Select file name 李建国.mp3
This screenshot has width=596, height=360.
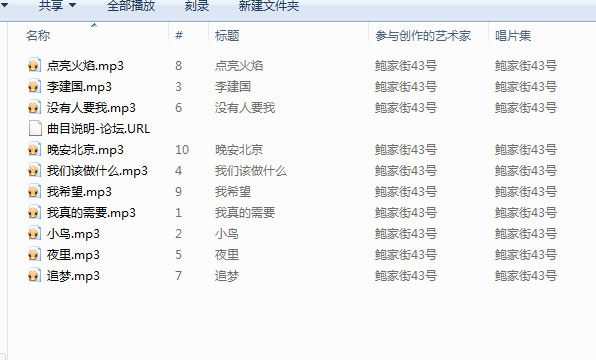point(79,87)
